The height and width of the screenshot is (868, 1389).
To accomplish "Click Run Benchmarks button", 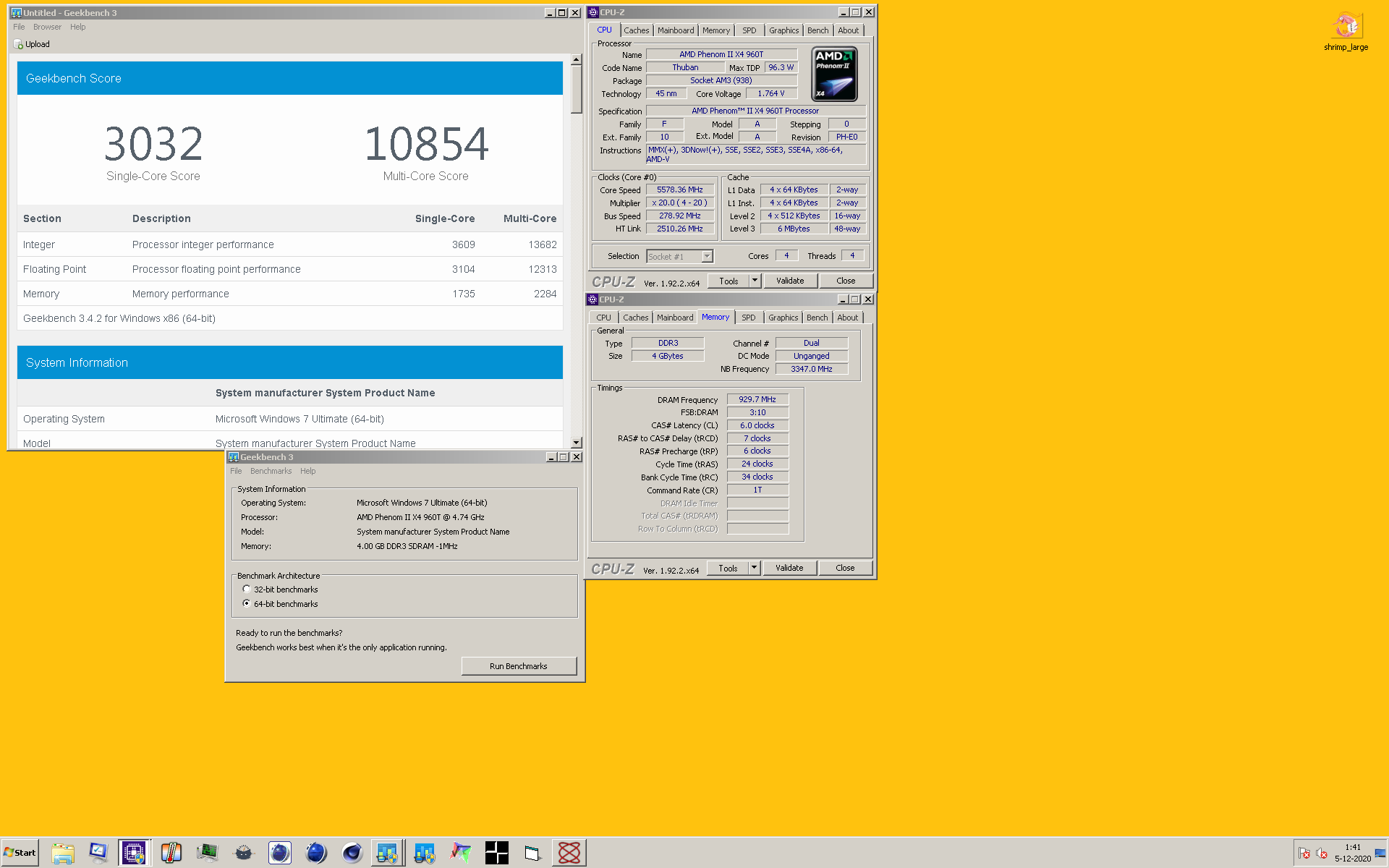I will click(519, 666).
